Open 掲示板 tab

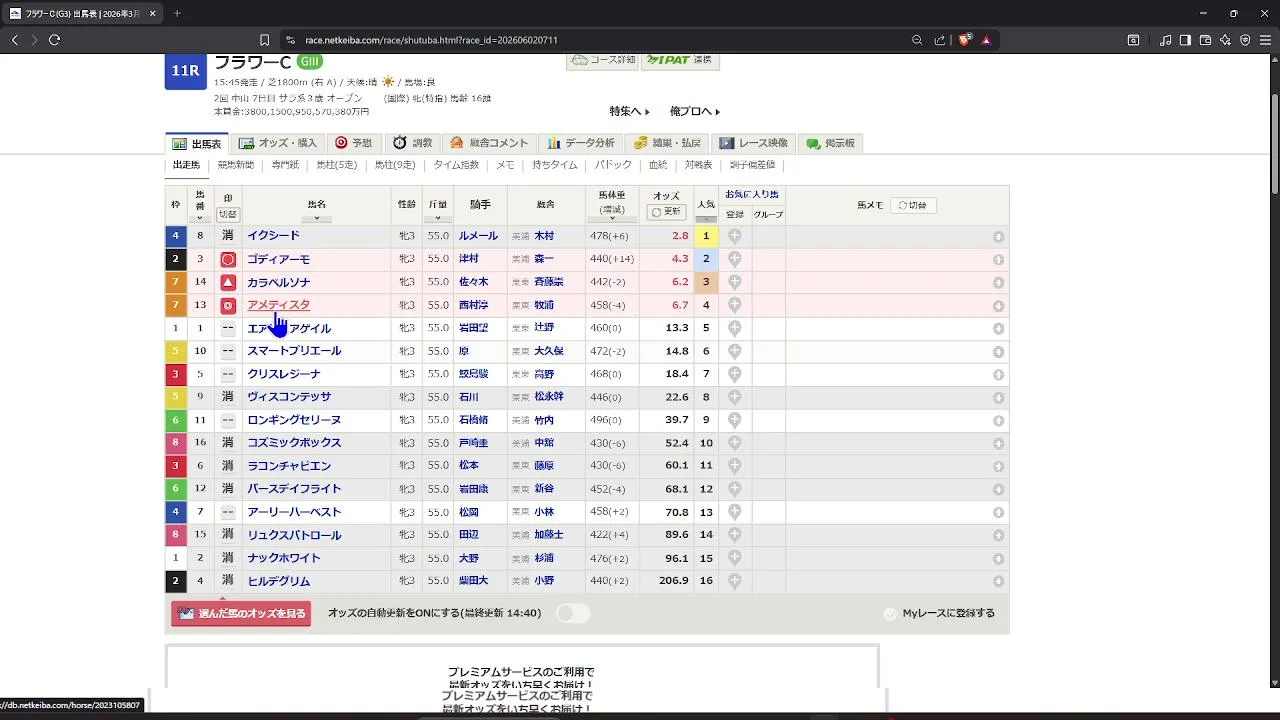click(x=832, y=143)
